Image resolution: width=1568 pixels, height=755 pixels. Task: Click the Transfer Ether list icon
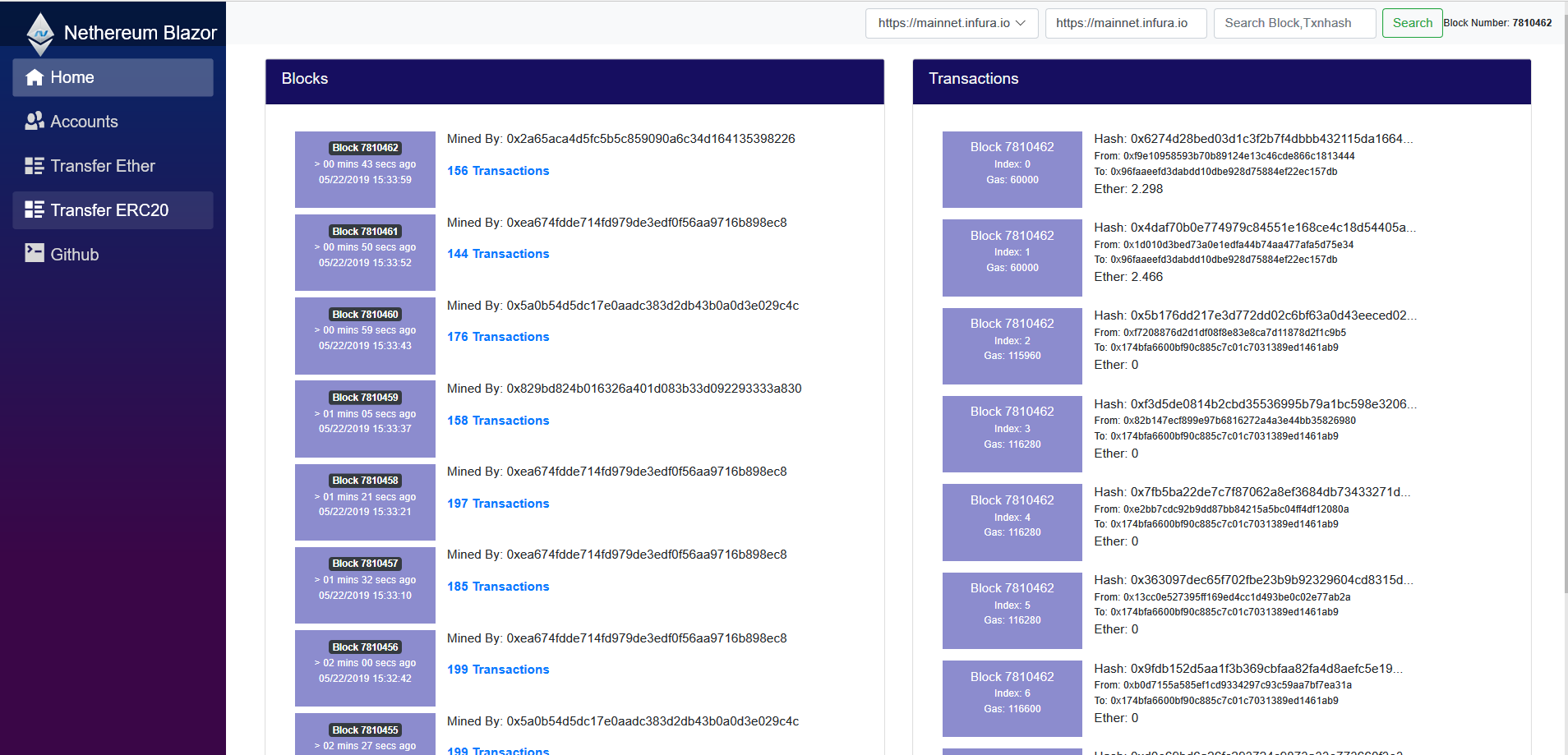[x=35, y=166]
